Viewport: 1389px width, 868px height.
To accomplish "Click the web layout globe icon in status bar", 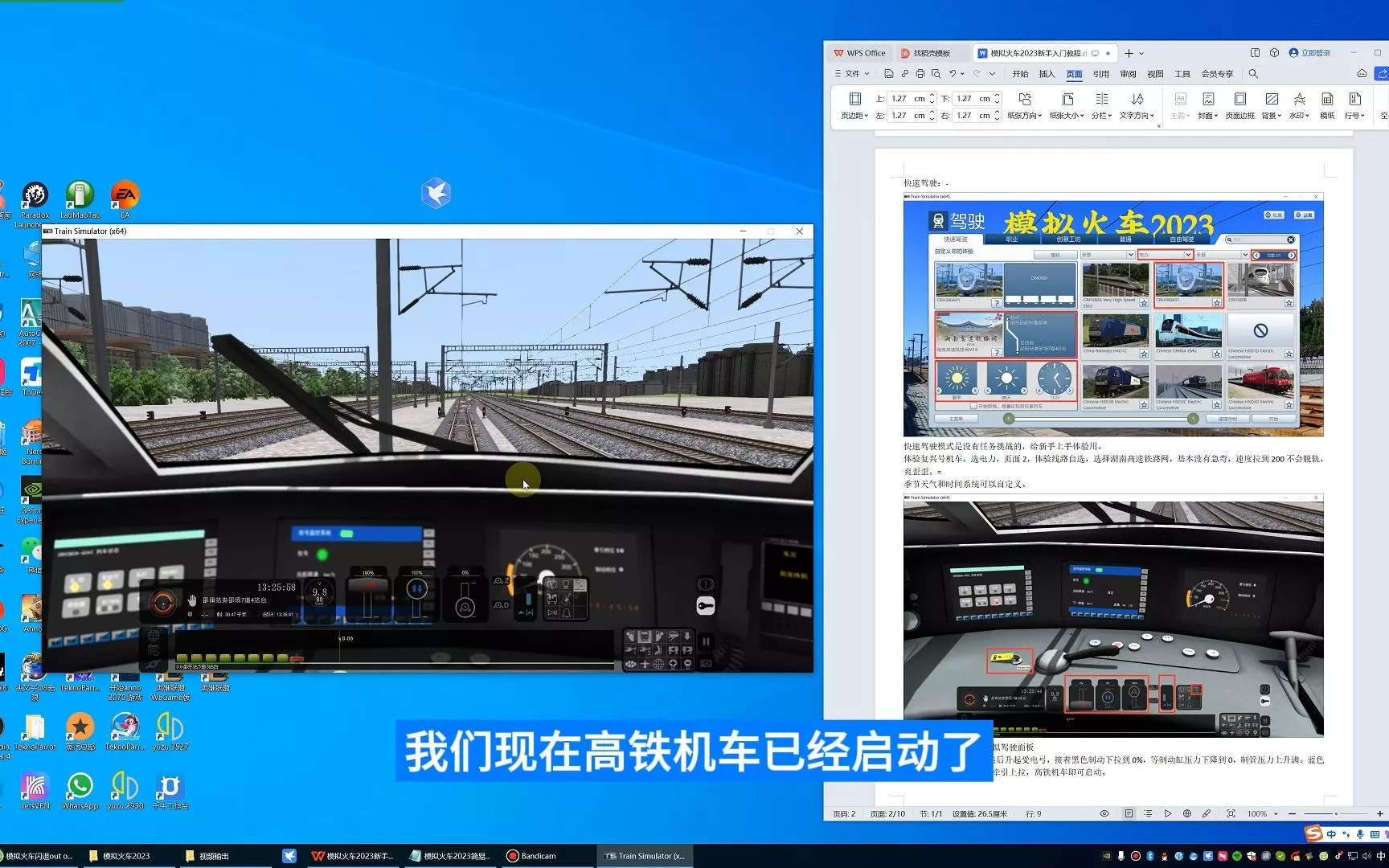I will pos(1186,813).
